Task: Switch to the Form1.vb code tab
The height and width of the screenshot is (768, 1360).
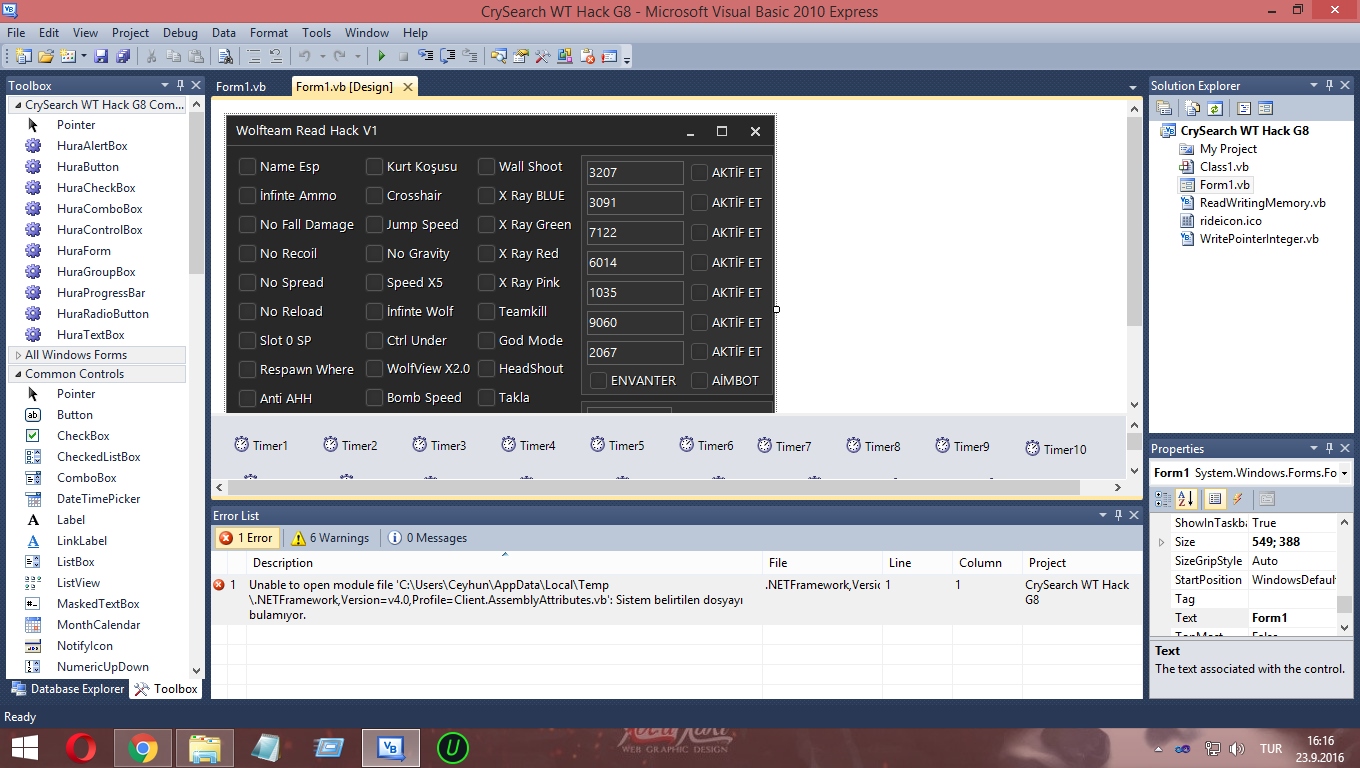Action: click(x=241, y=87)
